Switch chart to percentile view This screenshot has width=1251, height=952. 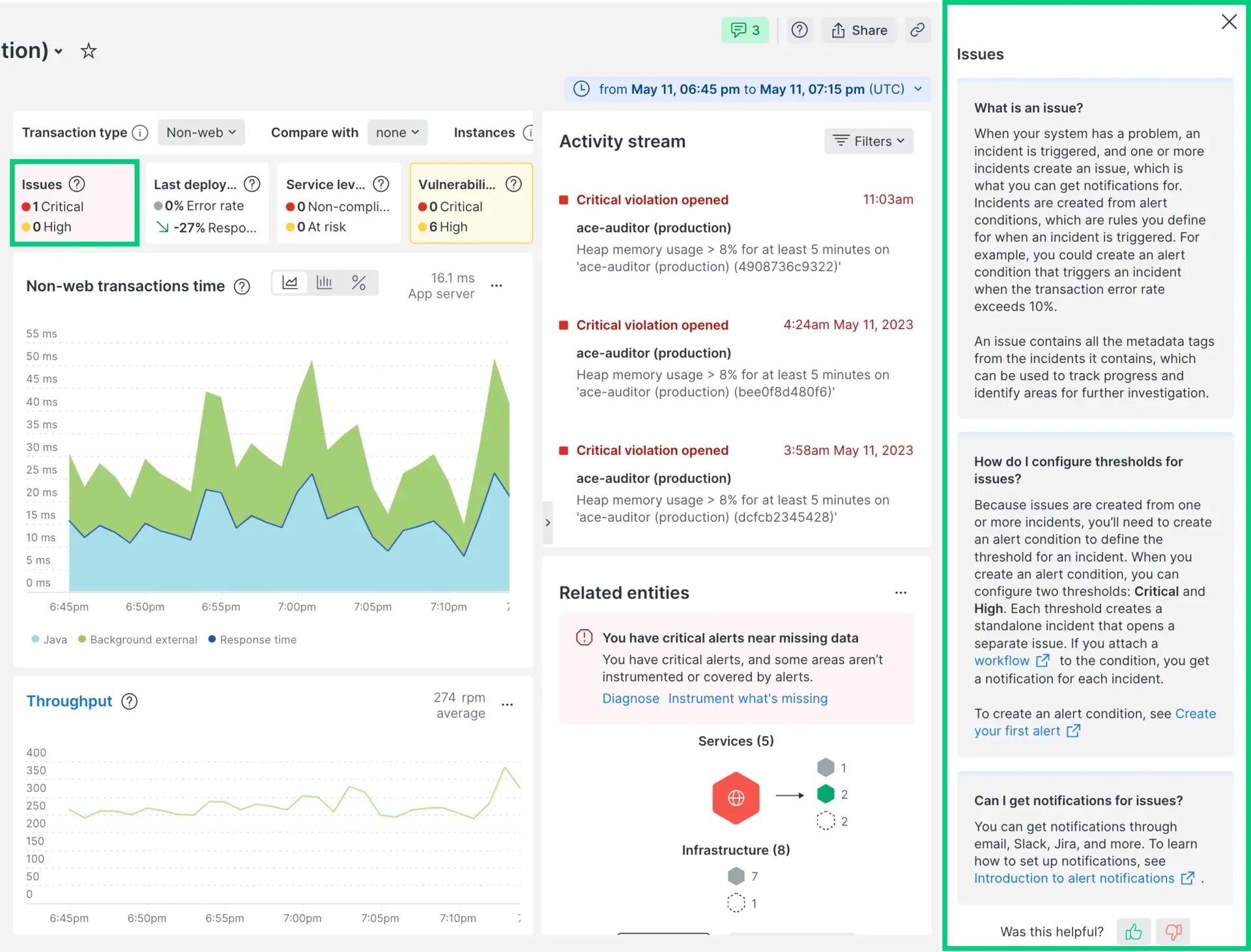[x=358, y=283]
